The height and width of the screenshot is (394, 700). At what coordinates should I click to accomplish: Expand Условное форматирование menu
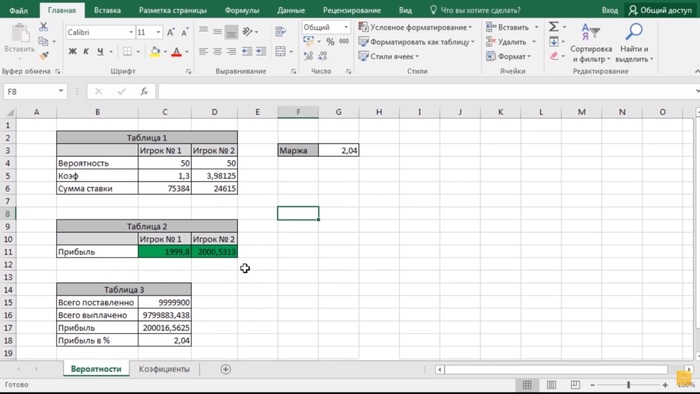415,27
